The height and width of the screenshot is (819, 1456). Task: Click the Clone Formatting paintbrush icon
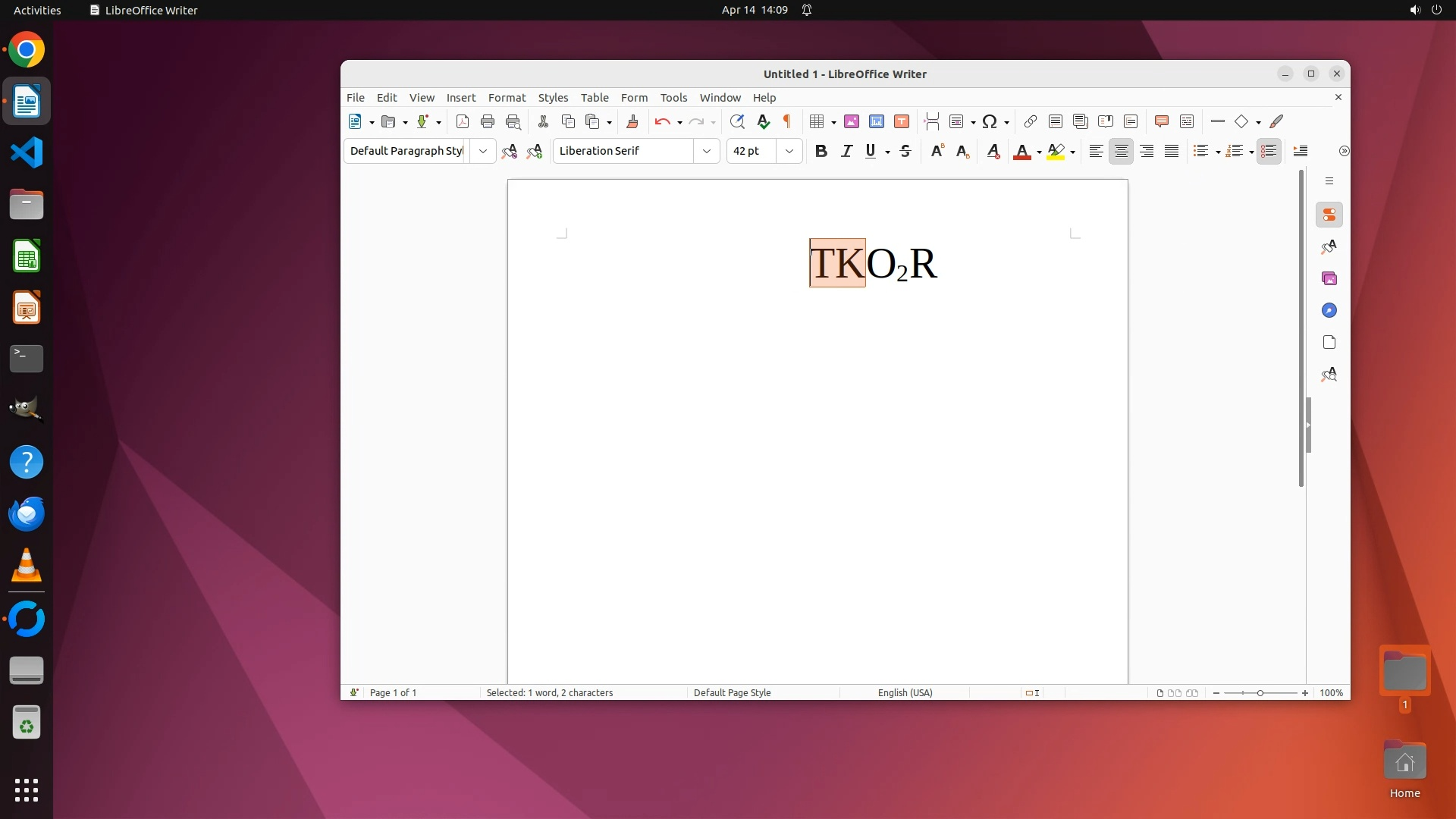[x=632, y=121]
